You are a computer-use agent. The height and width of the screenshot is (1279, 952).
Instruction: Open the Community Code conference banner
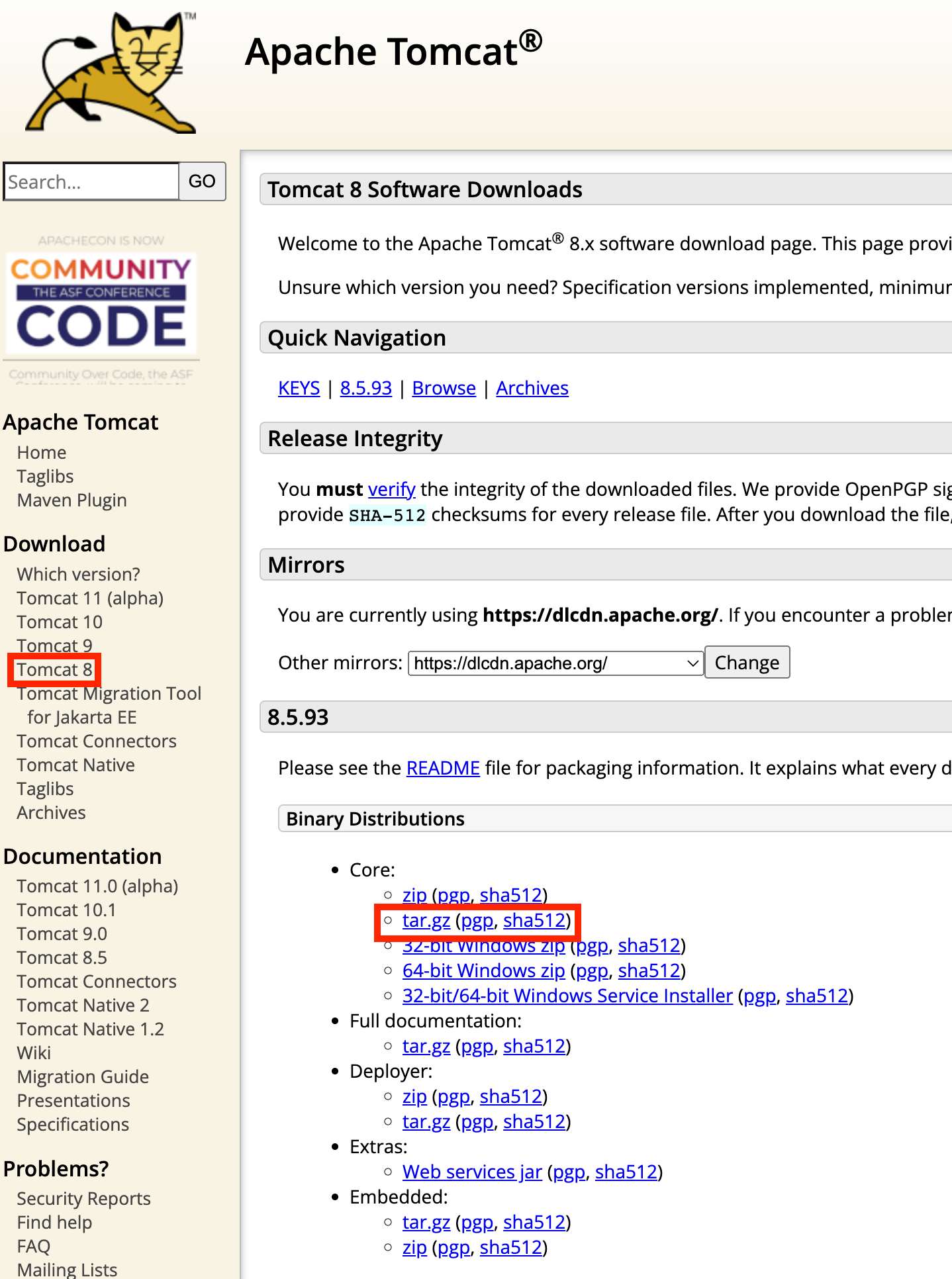tap(101, 303)
